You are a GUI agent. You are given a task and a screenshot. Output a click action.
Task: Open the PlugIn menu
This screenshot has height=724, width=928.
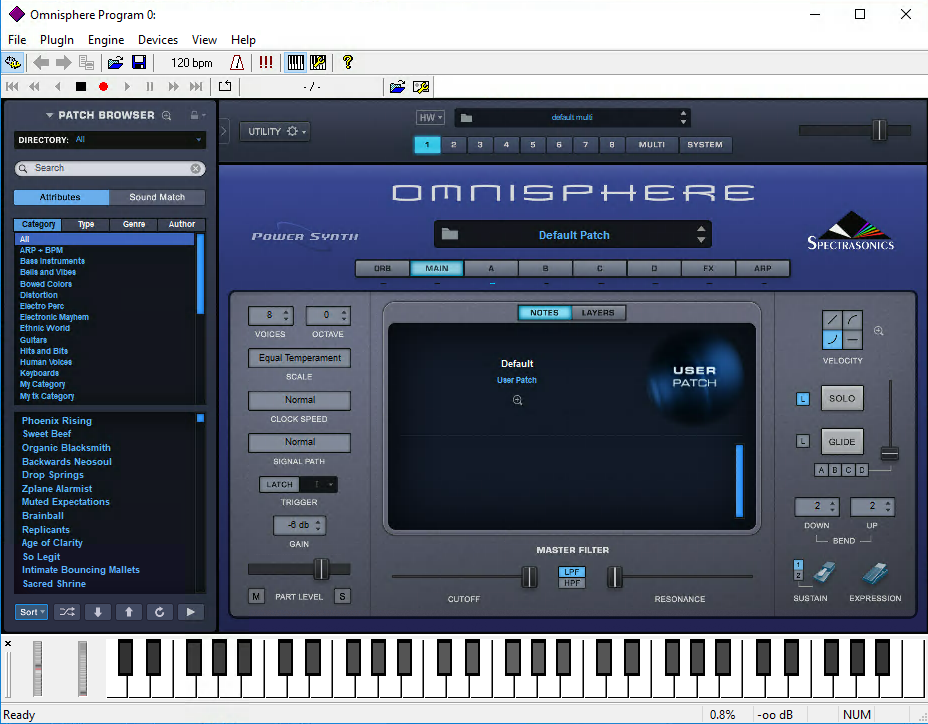[57, 40]
